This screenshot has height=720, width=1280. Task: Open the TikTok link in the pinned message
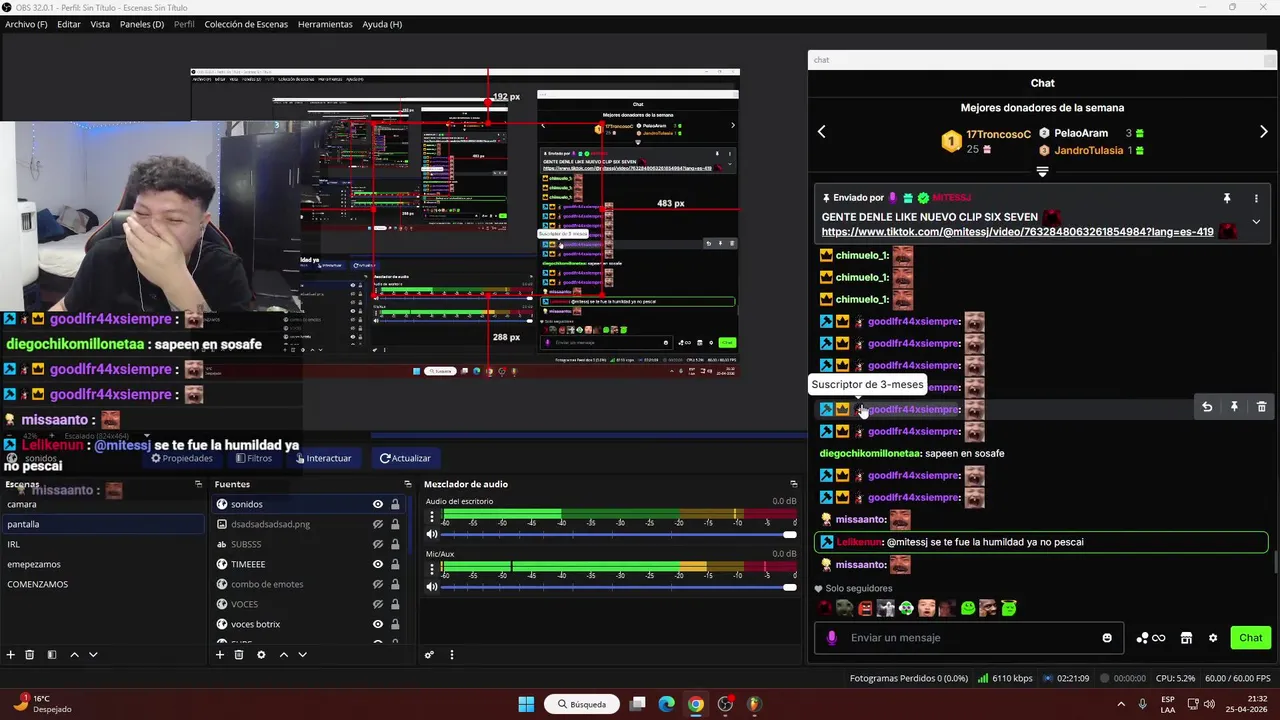(1017, 232)
